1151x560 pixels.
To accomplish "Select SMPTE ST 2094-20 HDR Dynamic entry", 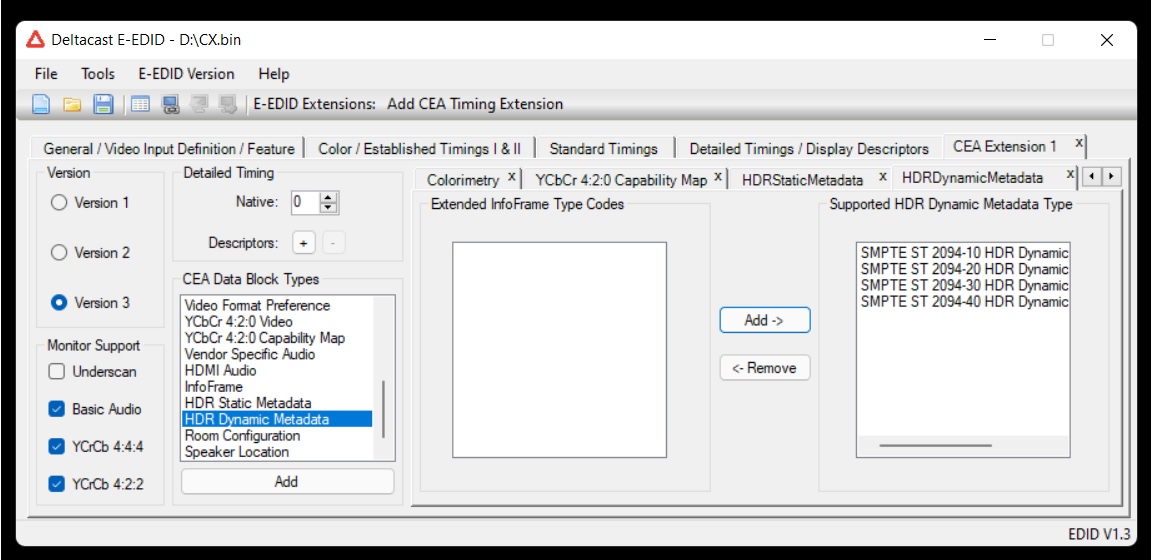I will pos(964,269).
